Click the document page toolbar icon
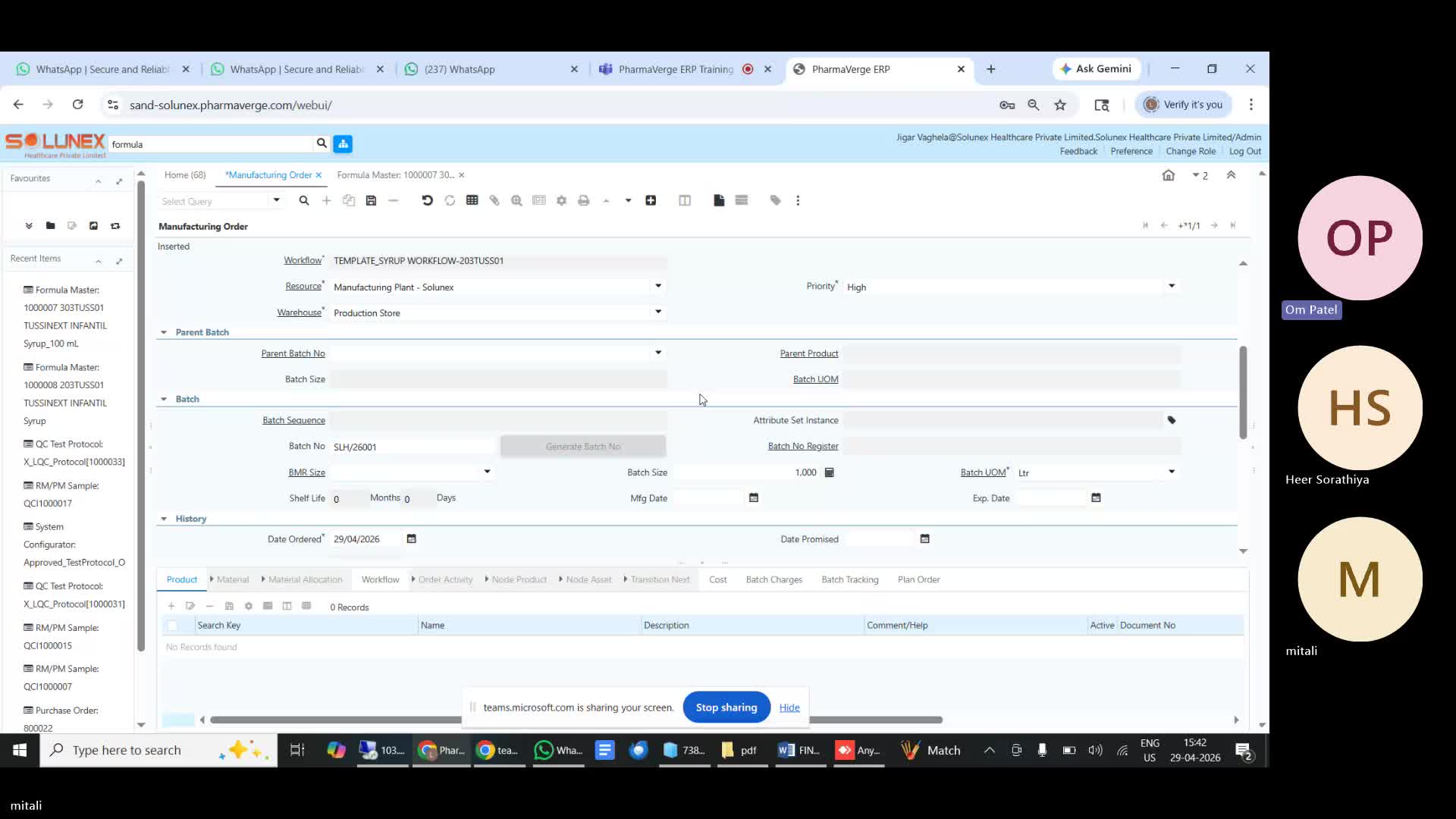The width and height of the screenshot is (1456, 819). point(719,201)
